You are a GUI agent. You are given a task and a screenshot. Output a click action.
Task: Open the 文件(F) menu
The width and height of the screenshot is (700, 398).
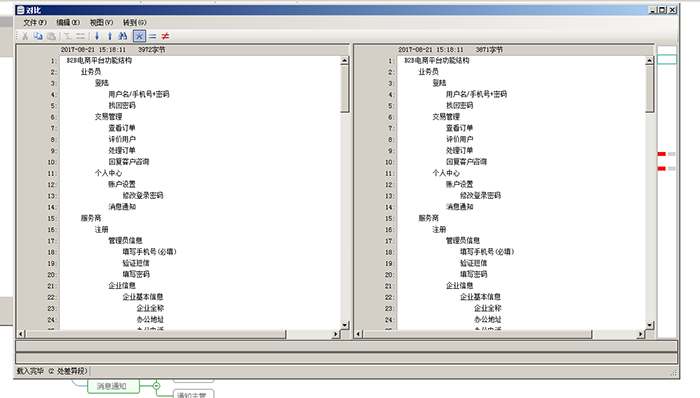(35, 22)
